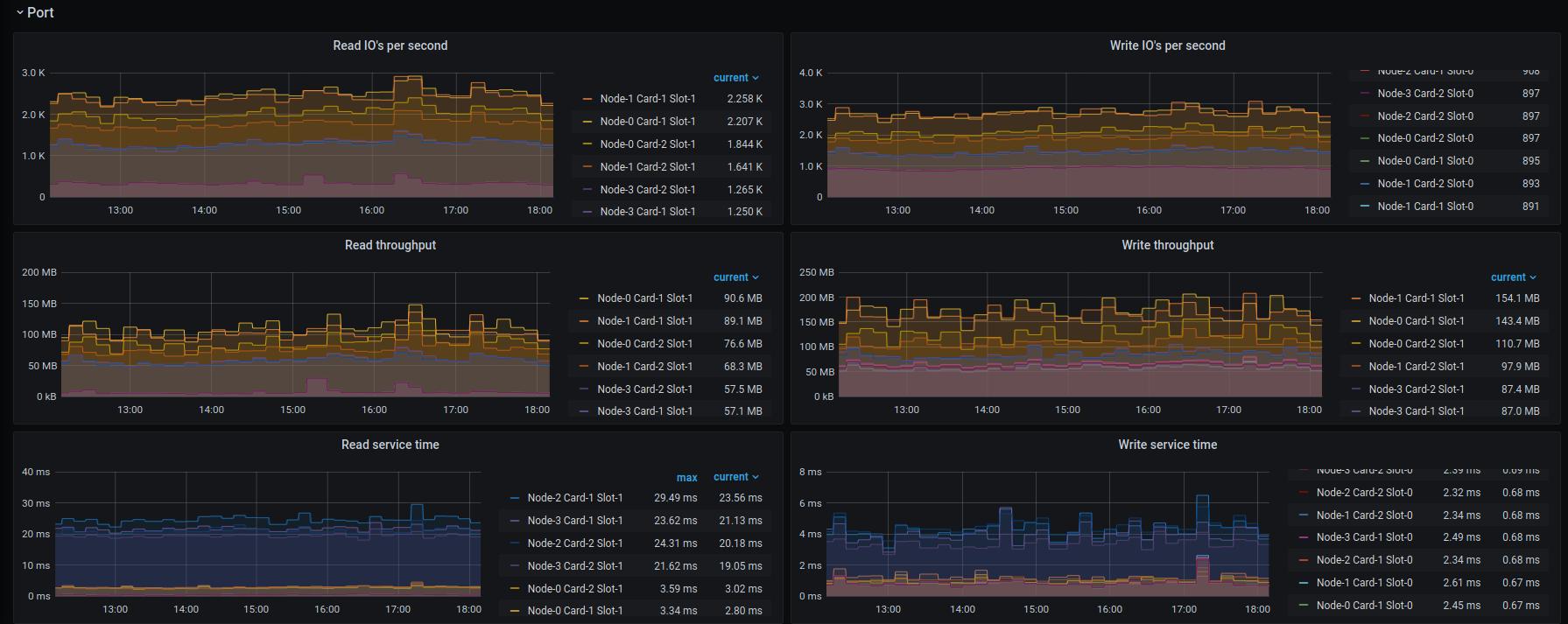Sort Read service time legend by current

tap(735, 477)
